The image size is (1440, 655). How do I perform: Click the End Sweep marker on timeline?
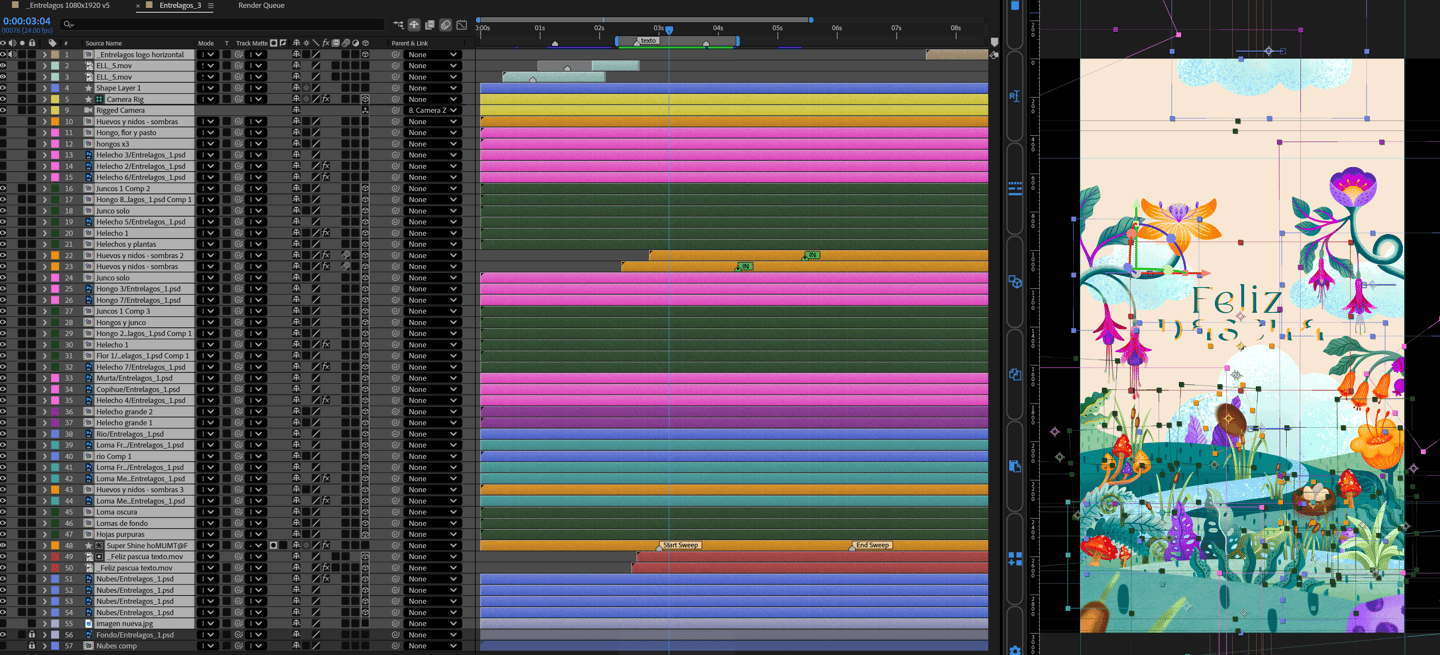click(x=871, y=545)
